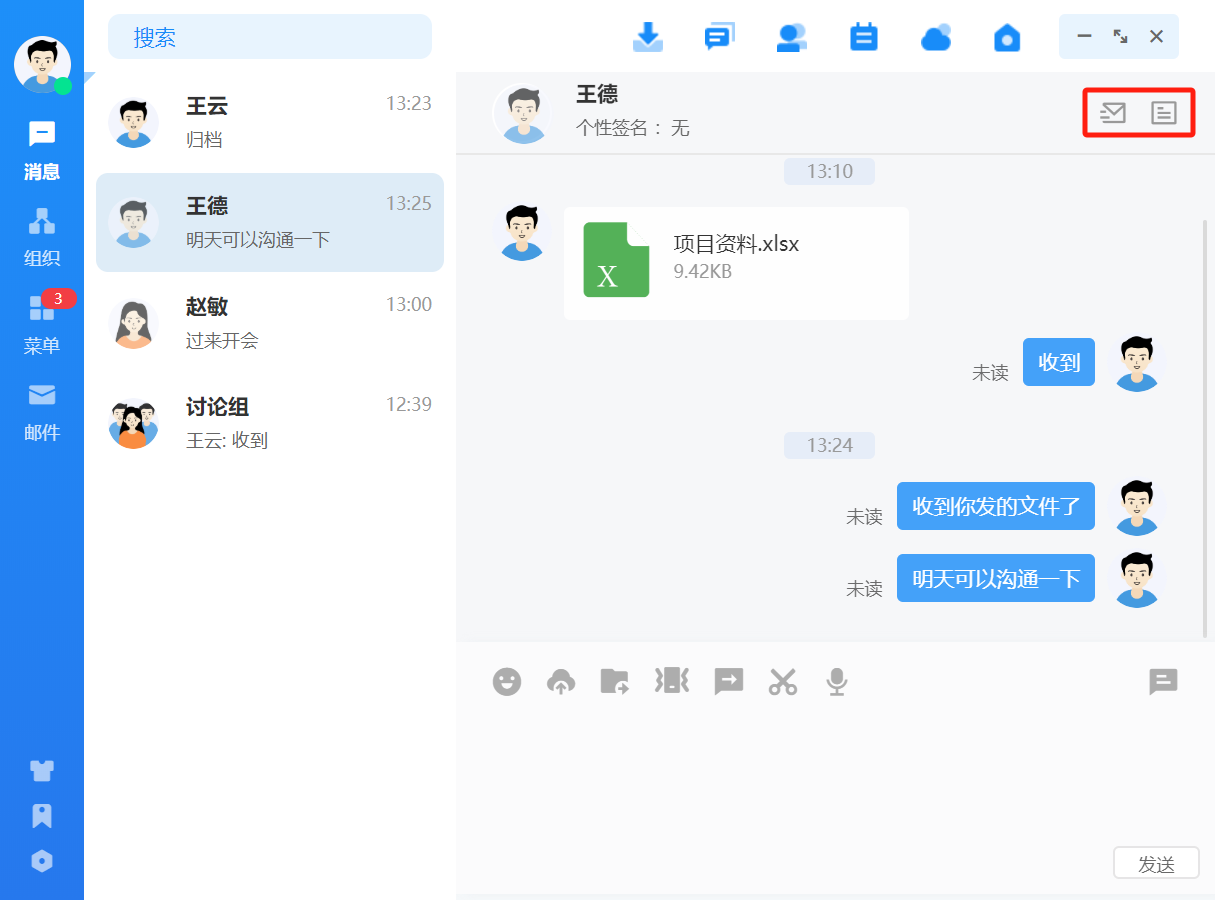The height and width of the screenshot is (900, 1215).
Task: Click the send email icon in chat header
Action: (x=1112, y=113)
